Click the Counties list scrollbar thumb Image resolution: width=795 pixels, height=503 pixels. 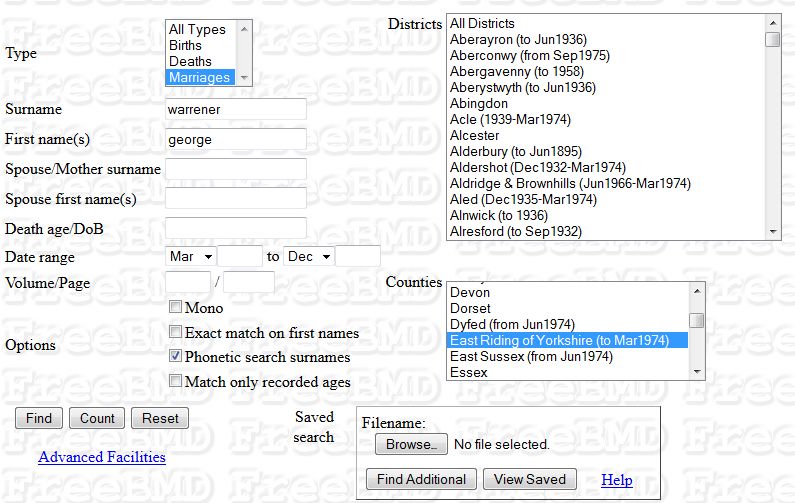tap(697, 320)
